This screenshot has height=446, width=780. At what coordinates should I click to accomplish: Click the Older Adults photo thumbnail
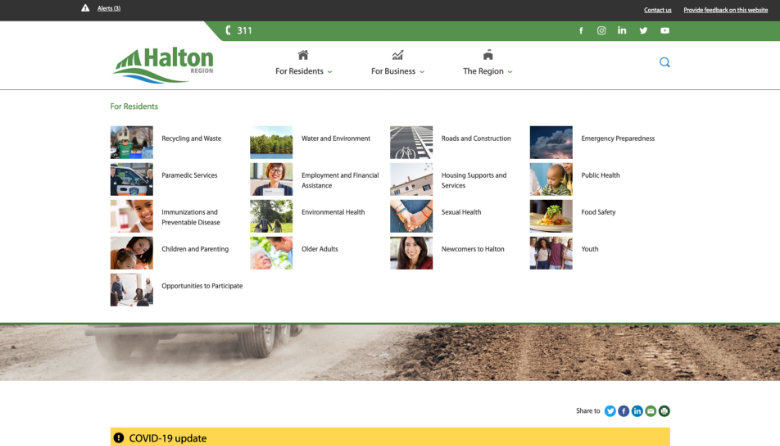click(x=271, y=253)
